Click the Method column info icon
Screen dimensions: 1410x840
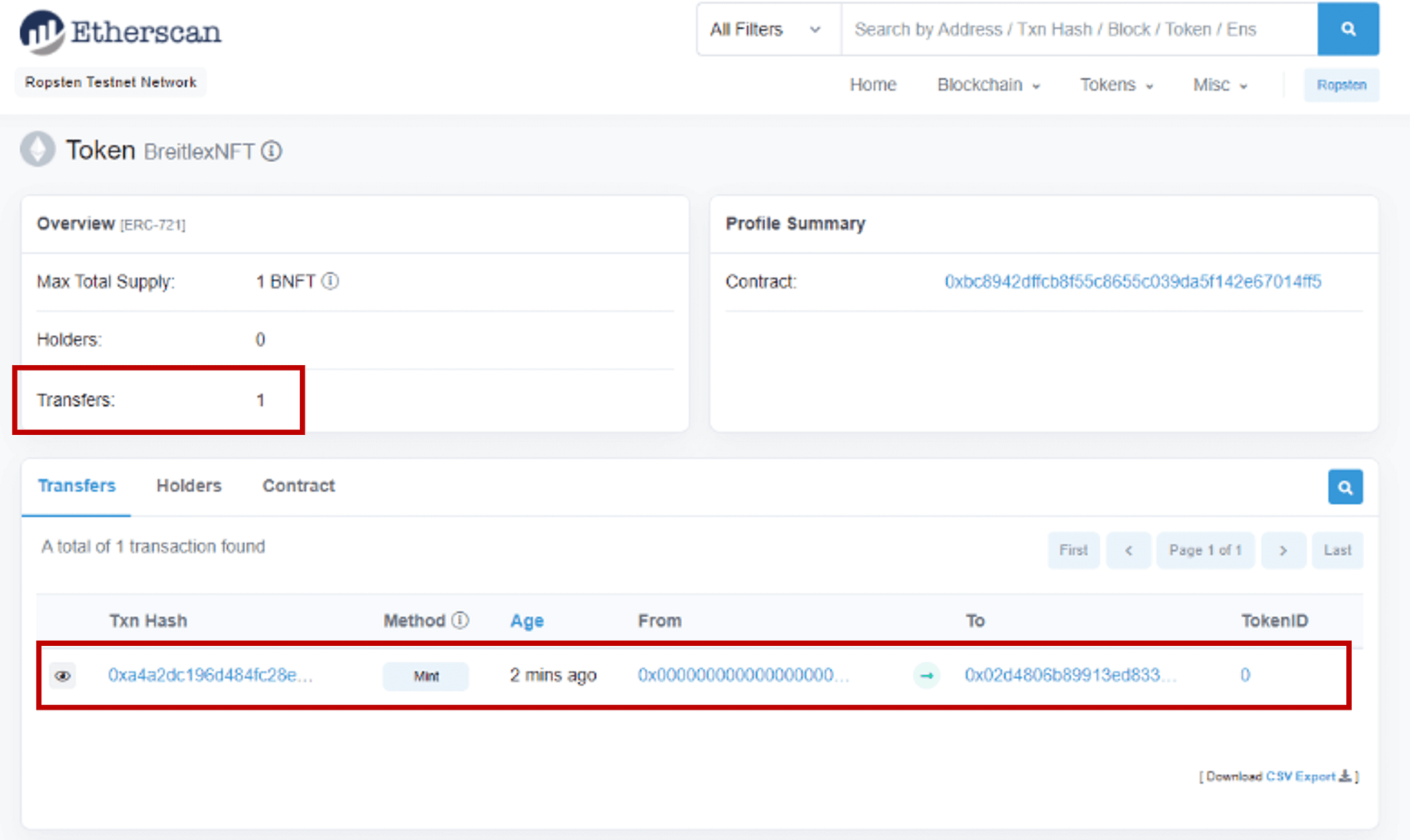(x=460, y=620)
